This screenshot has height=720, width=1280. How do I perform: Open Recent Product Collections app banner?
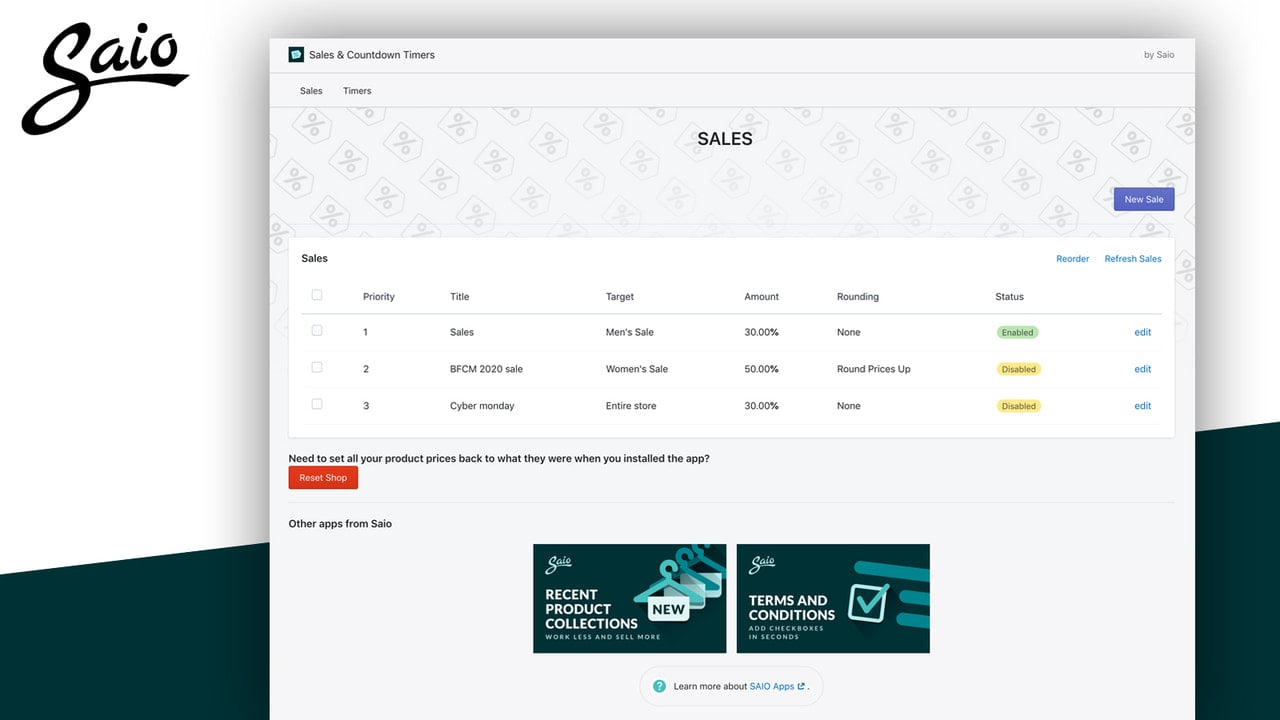630,598
